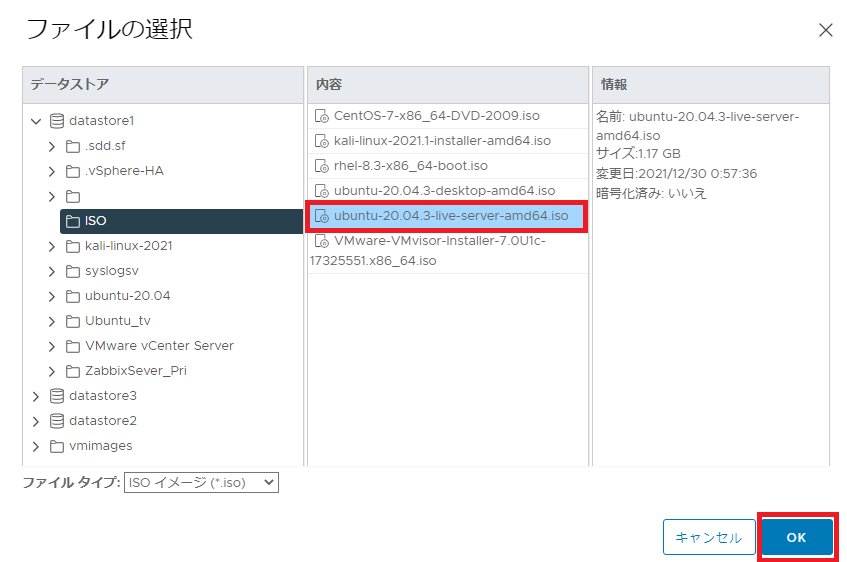Expand the ZabbixSever_Pri folder
The image size is (847, 562).
point(51,371)
